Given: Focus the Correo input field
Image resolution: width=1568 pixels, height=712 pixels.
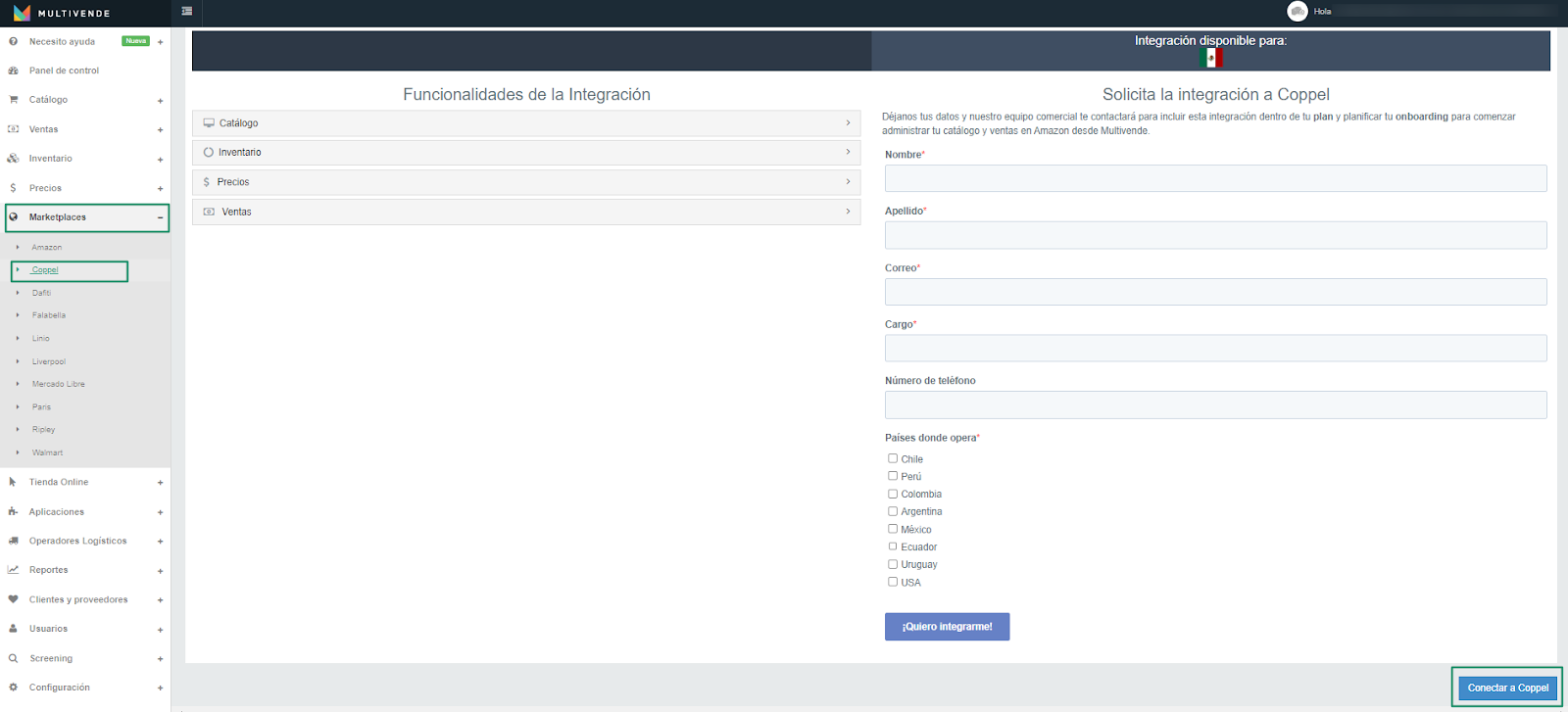Looking at the screenshot, I should pos(1215,292).
